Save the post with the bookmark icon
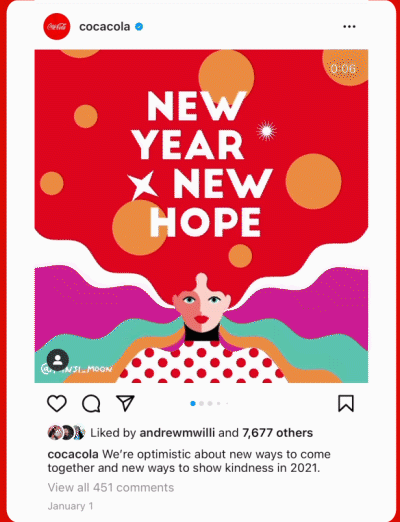 point(346,403)
